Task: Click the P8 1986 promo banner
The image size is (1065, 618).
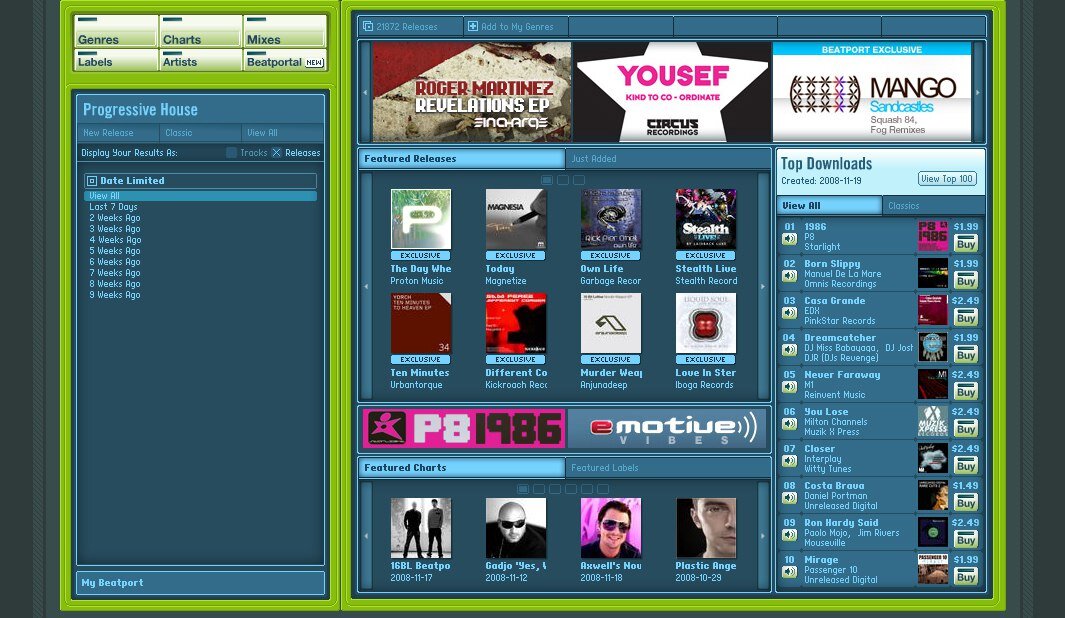Action: pyautogui.click(x=463, y=429)
